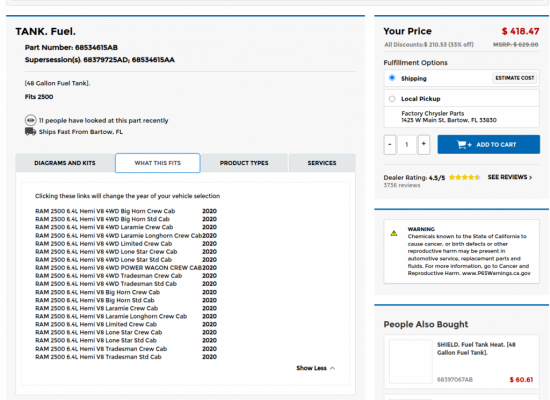Click the quantity input field

click(407, 145)
